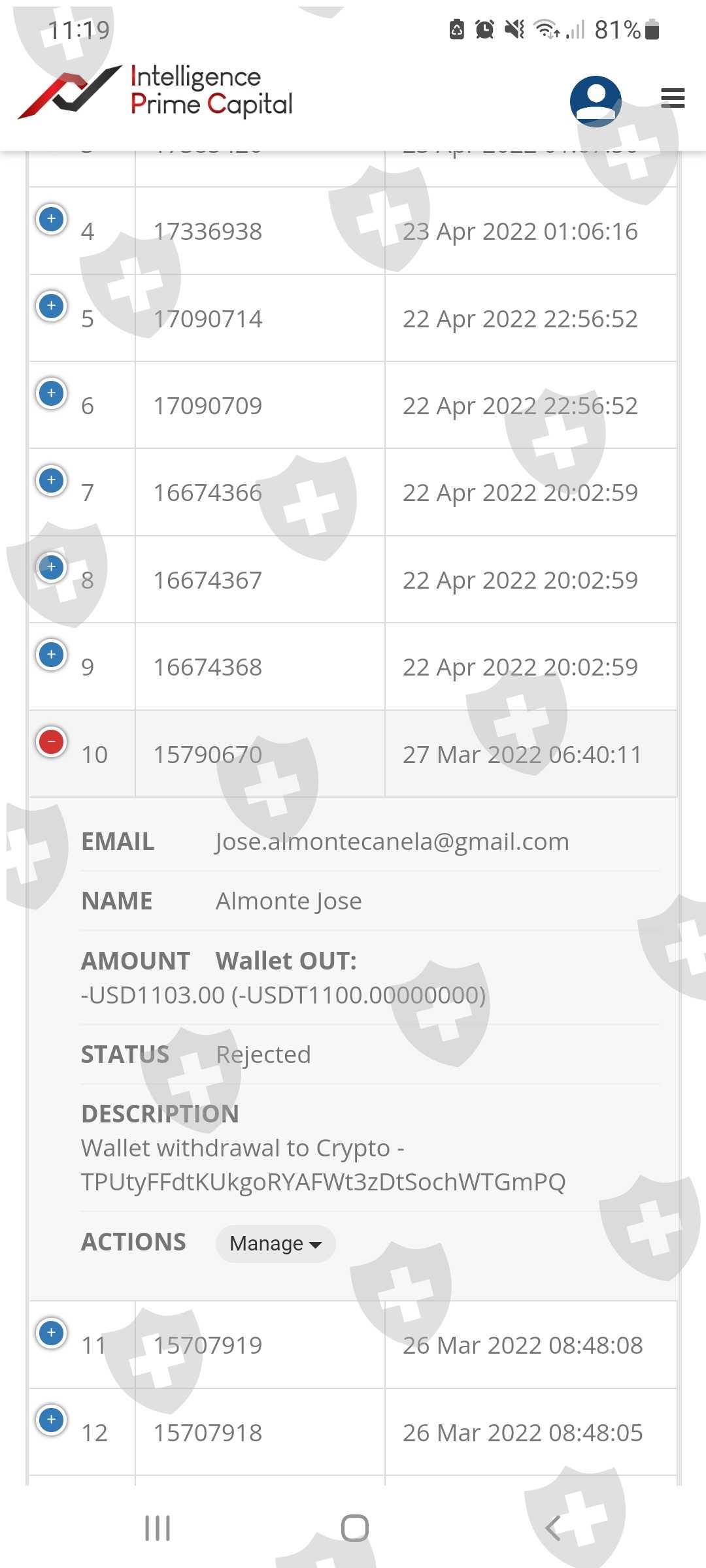Expand row 7 transaction 16674366
This screenshot has width=706, height=1568.
click(52, 480)
